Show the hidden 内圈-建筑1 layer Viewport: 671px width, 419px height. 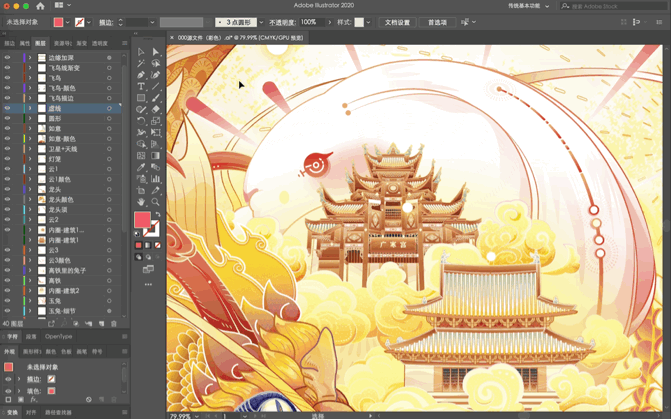(x=7, y=240)
